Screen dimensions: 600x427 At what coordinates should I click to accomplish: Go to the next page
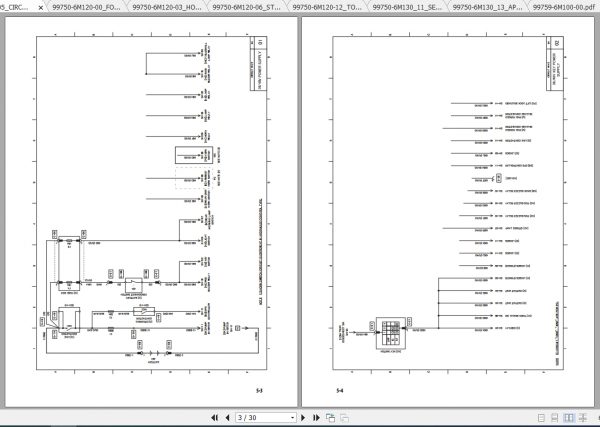click(x=303, y=418)
